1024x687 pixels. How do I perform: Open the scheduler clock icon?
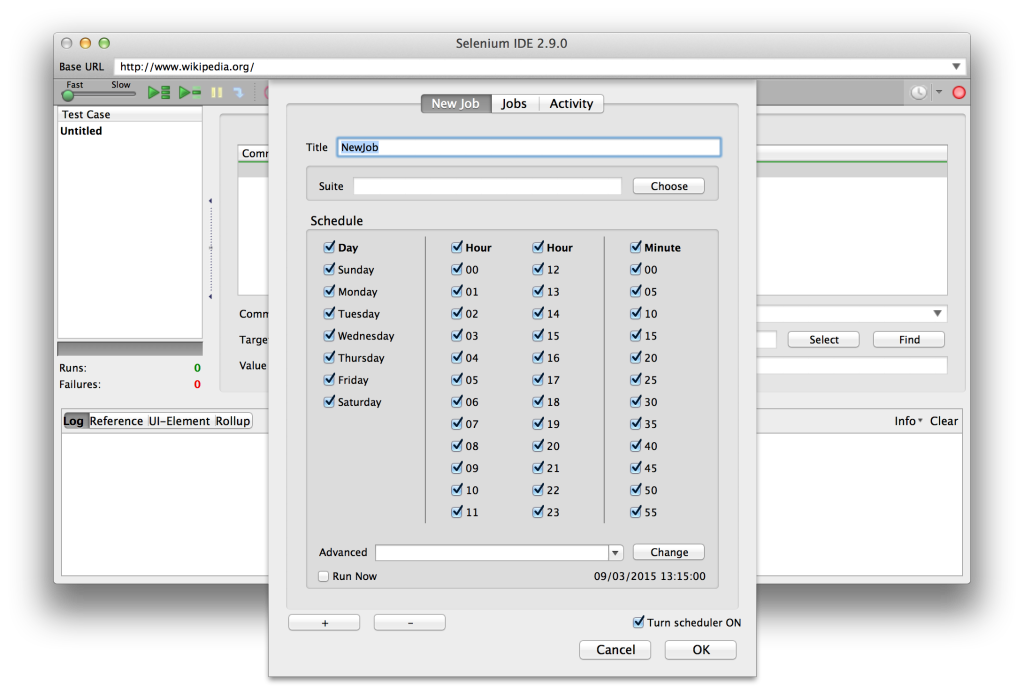pos(918,93)
